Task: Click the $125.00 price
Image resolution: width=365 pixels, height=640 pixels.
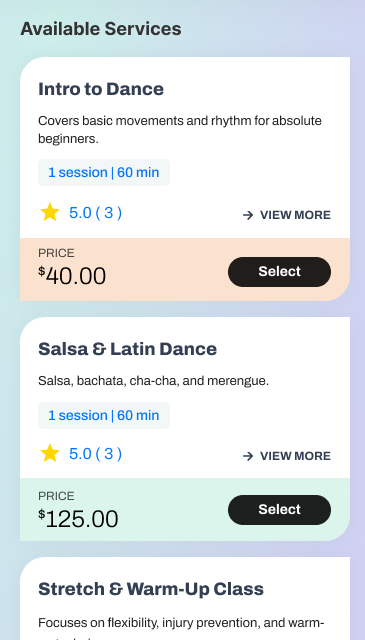Action: pos(78,519)
